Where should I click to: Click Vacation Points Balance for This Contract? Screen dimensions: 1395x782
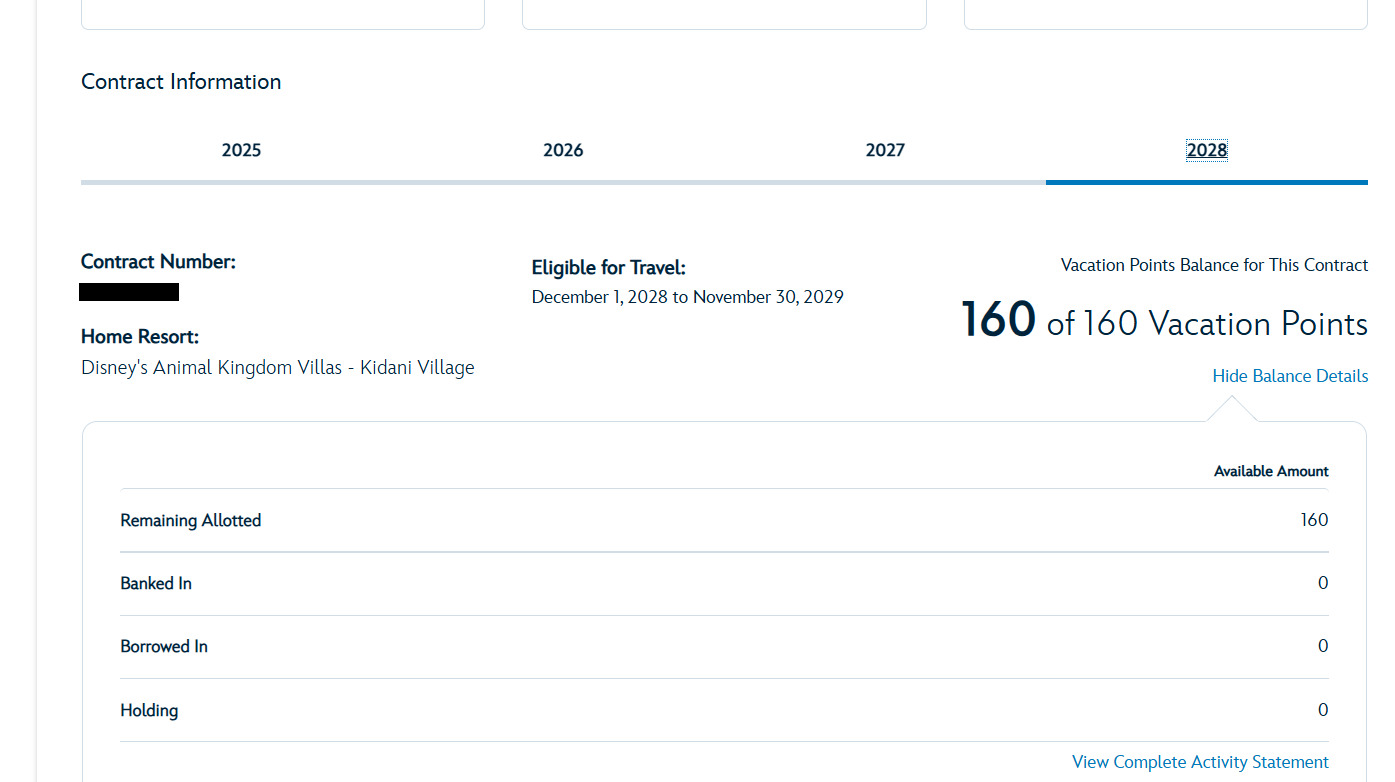pyautogui.click(x=1214, y=265)
